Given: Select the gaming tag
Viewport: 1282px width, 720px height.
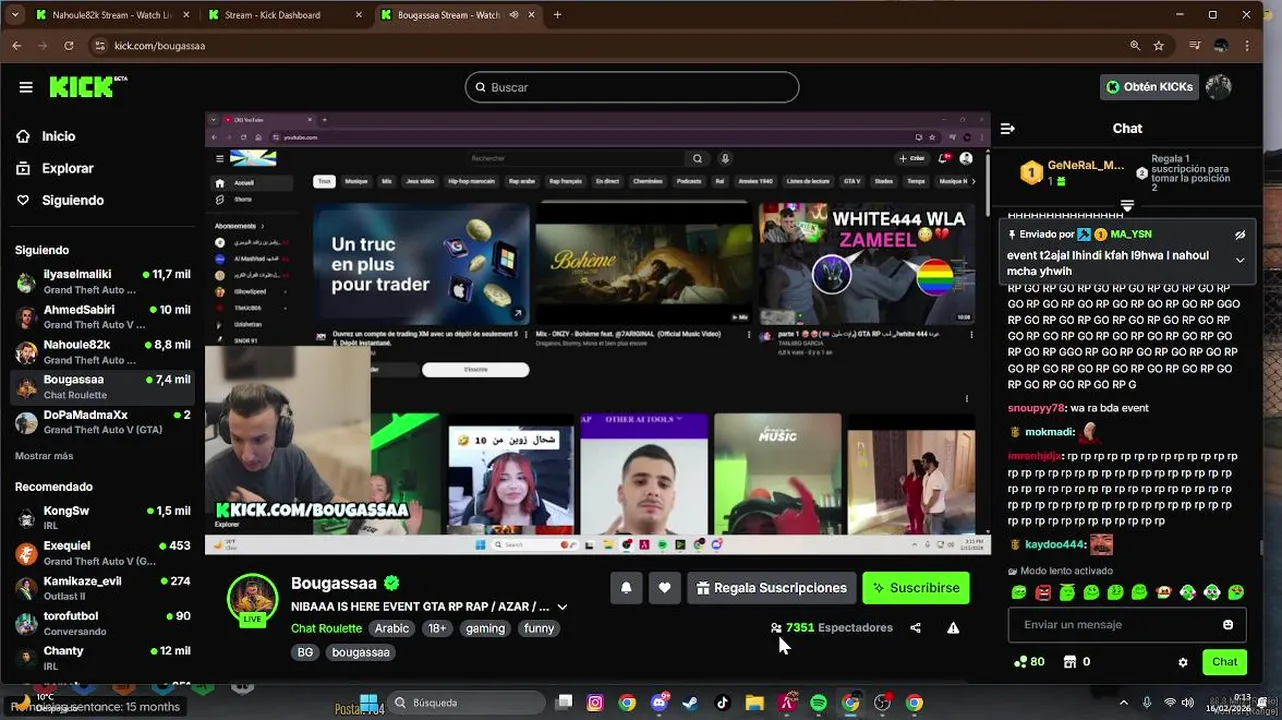Looking at the screenshot, I should tap(485, 628).
